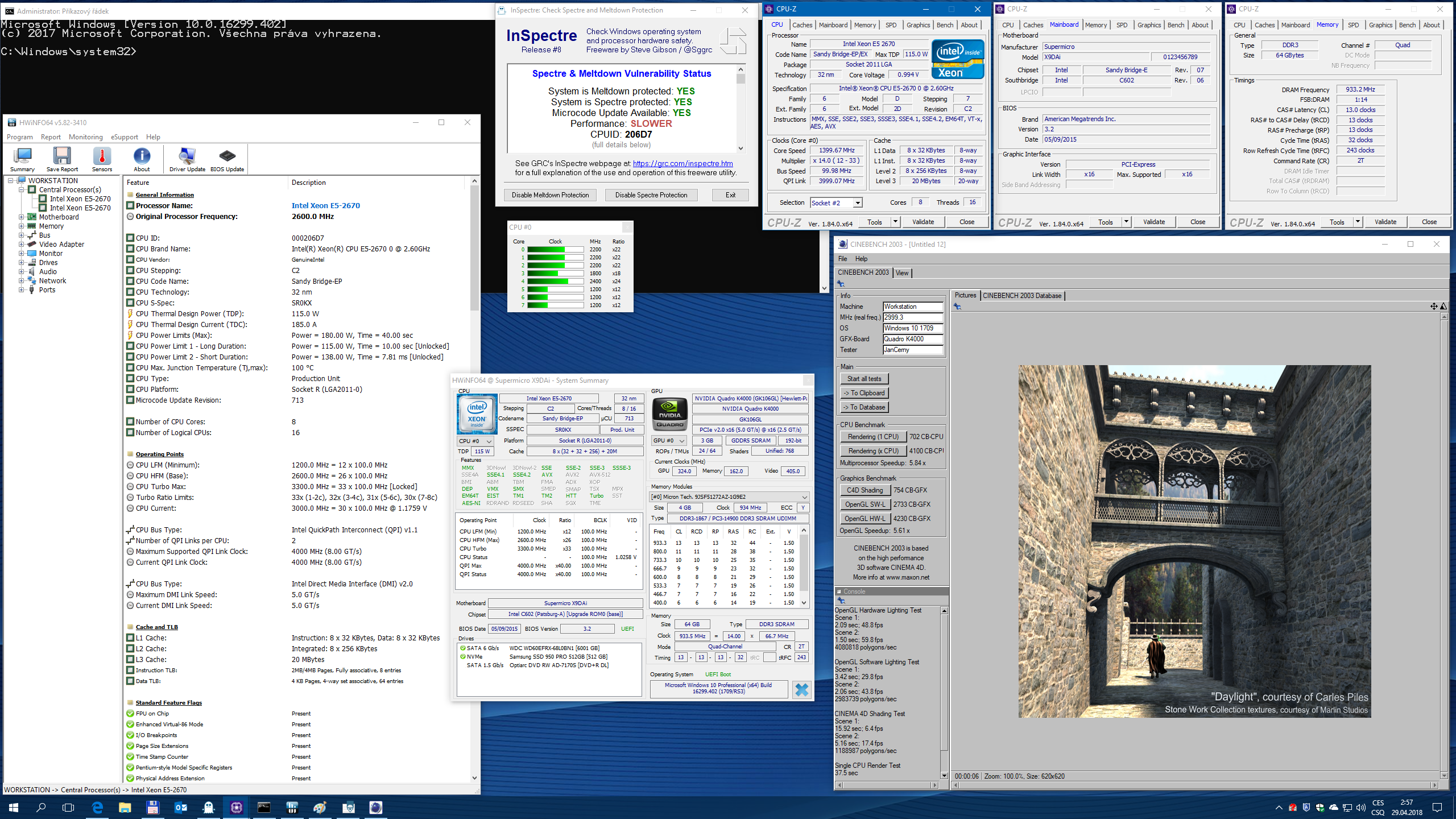Follow the grc.com/inspectre.htm link
This screenshot has width=1456, height=819.
682,164
